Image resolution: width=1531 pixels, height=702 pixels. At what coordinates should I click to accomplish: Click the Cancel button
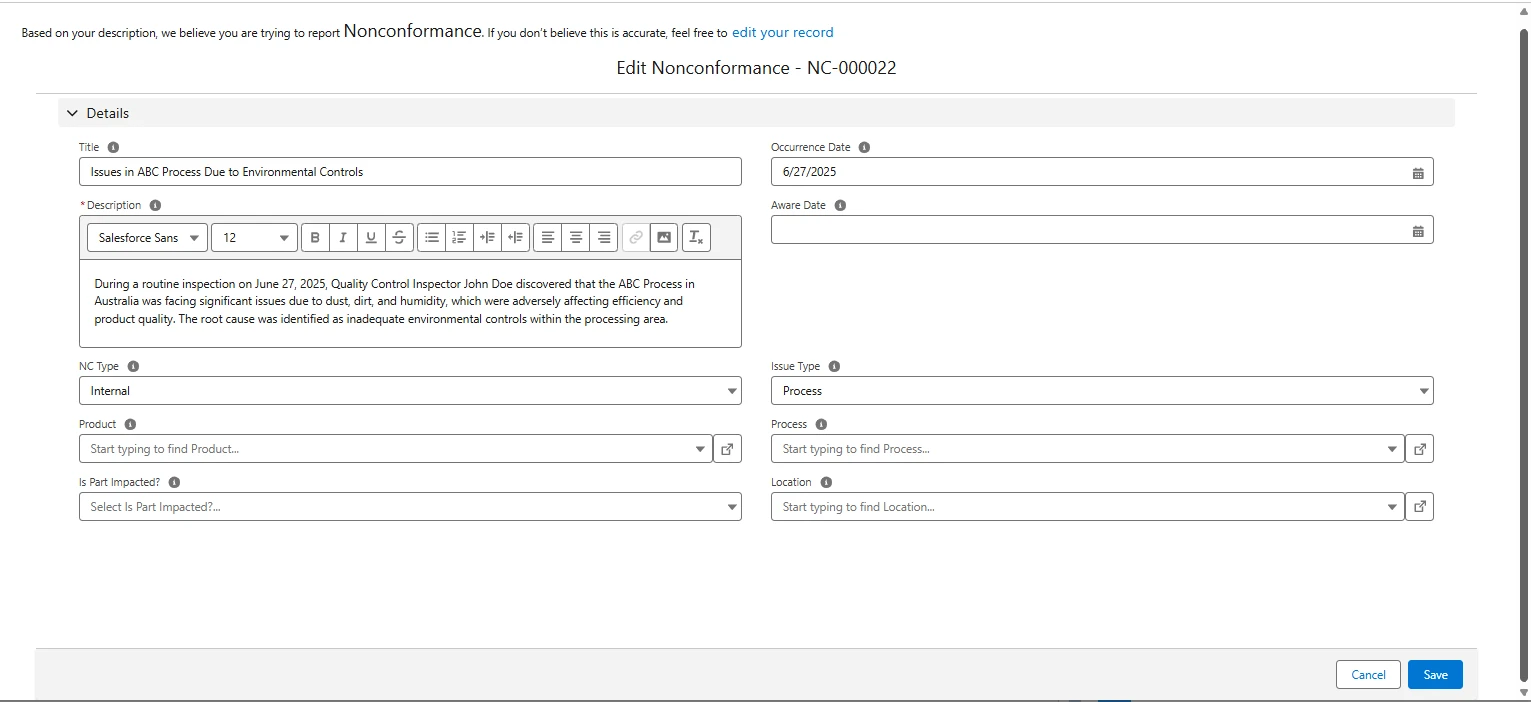tap(1368, 675)
